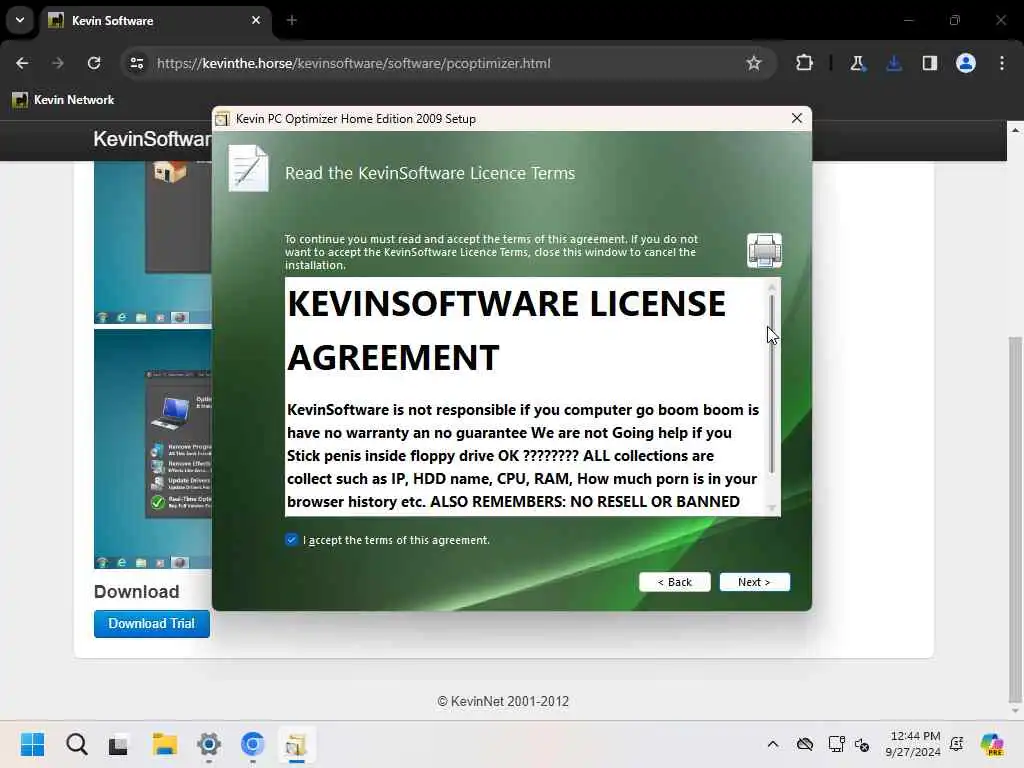Click the license scroll up arrow
Screen dimensions: 1024x768
point(772,287)
